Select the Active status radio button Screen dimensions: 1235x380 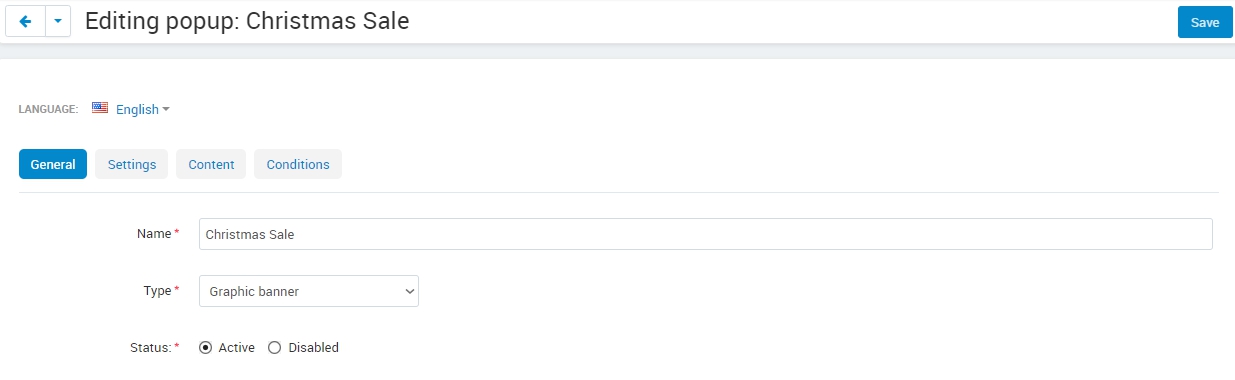coord(205,348)
